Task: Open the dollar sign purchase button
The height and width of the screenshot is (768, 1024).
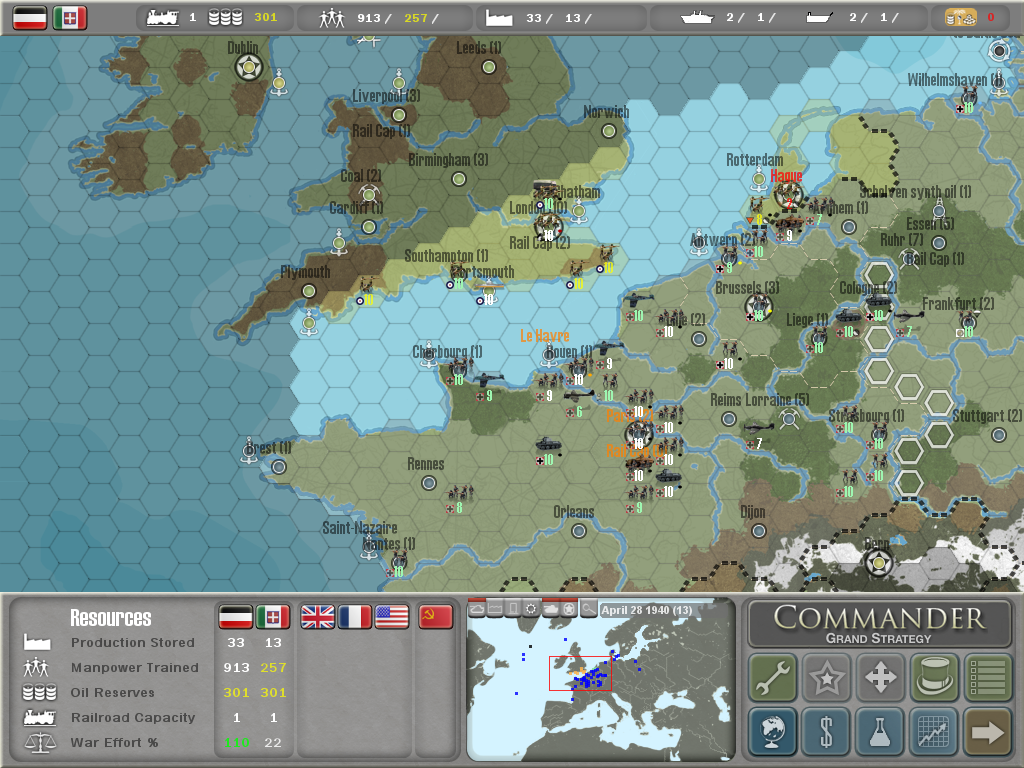Action: click(x=826, y=731)
